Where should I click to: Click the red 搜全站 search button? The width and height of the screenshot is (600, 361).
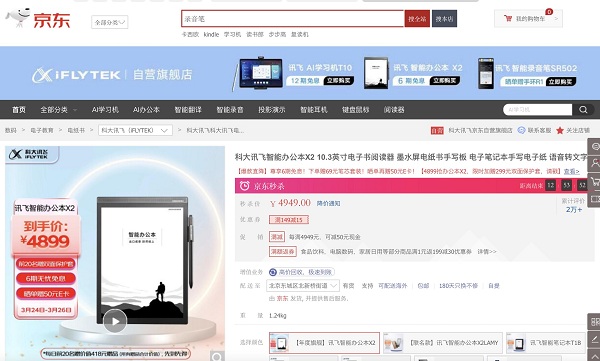(x=417, y=19)
